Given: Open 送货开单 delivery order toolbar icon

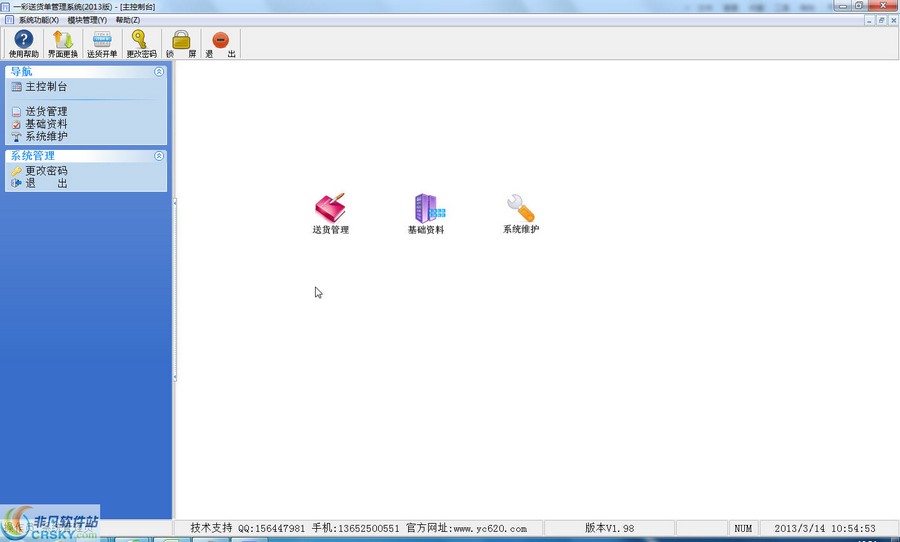Looking at the screenshot, I should click(102, 42).
